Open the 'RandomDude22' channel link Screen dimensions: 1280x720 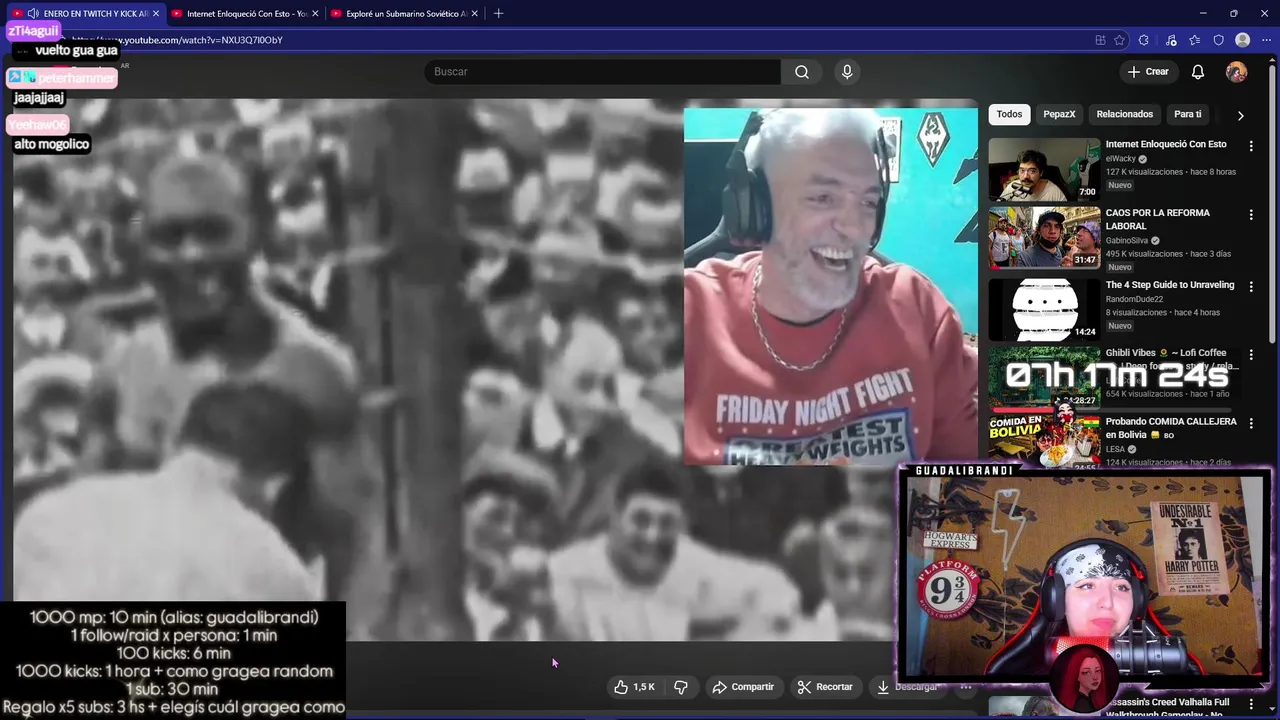coord(1135,299)
